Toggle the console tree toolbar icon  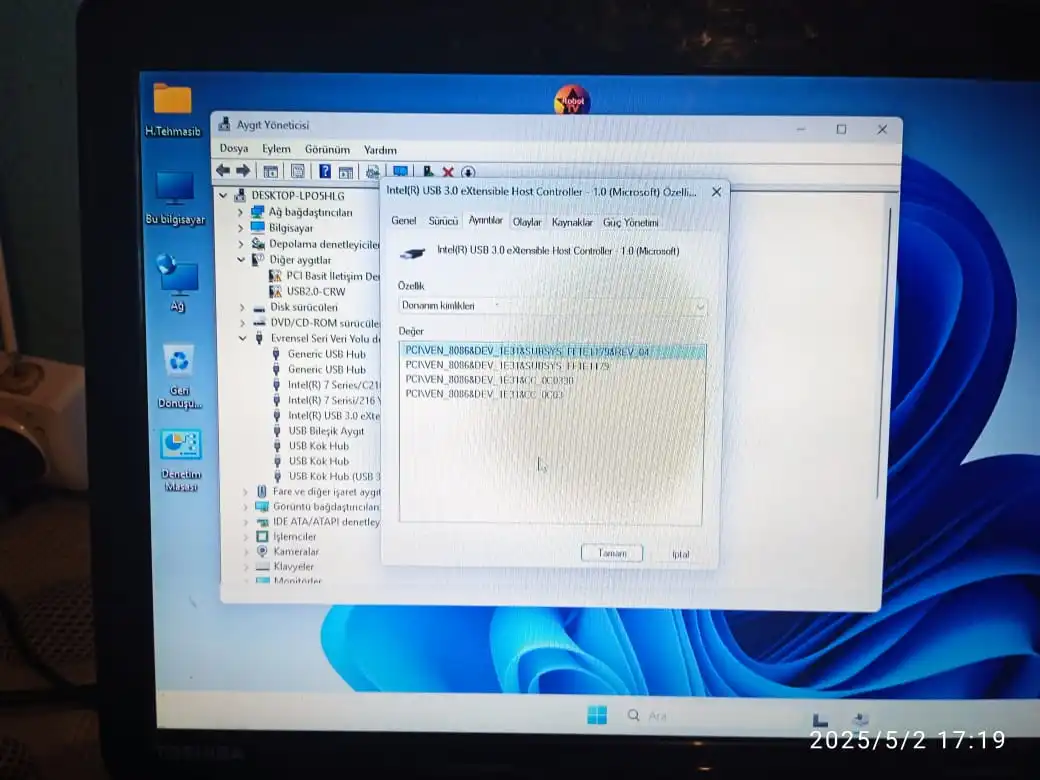tap(271, 172)
